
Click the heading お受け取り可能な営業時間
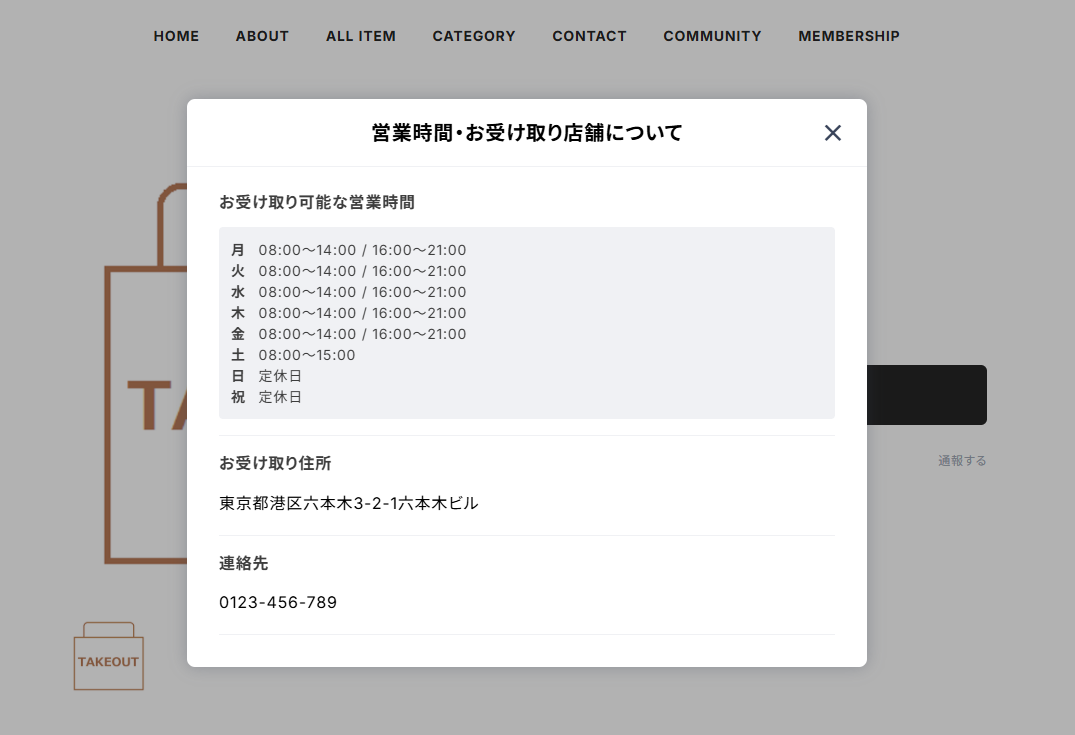[317, 202]
